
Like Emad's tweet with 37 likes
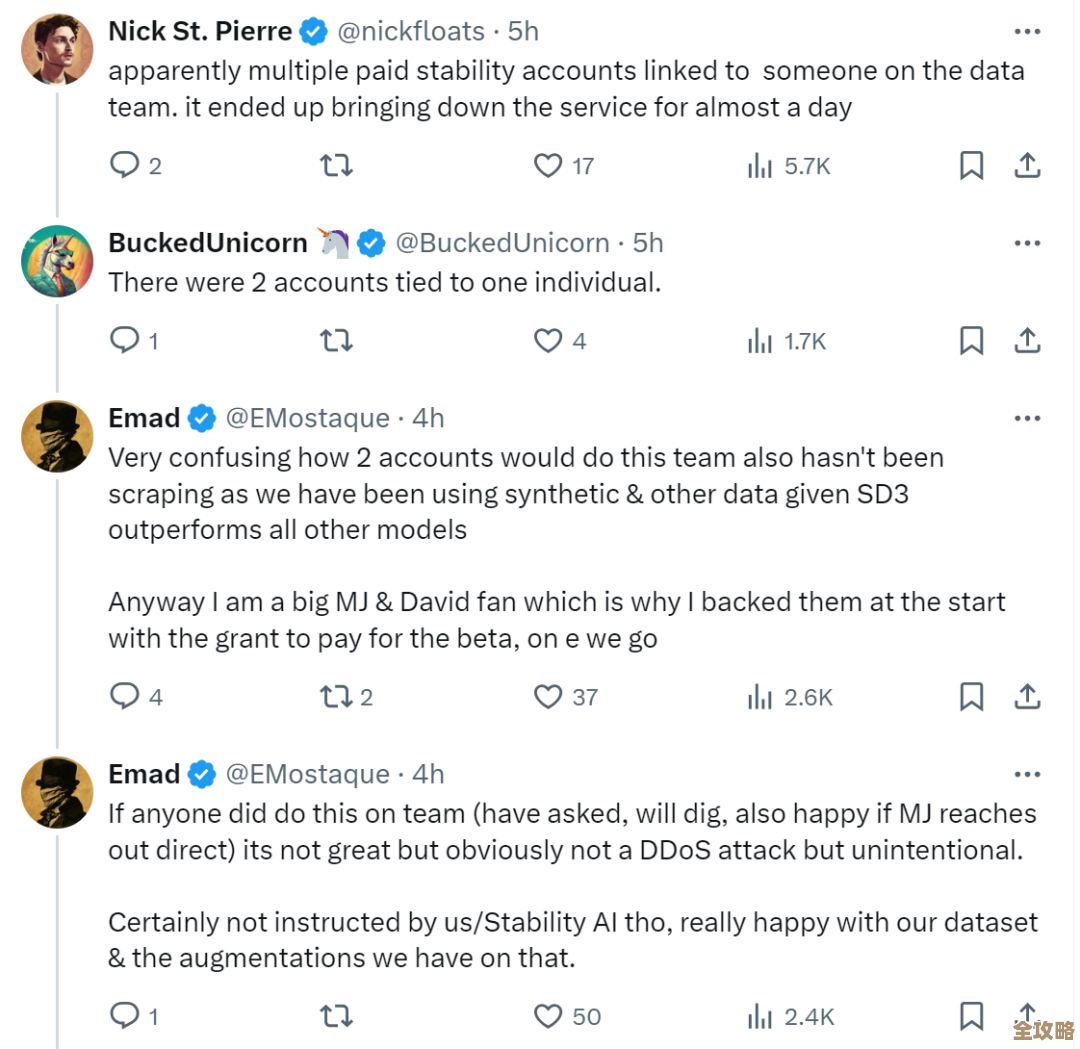tap(548, 697)
